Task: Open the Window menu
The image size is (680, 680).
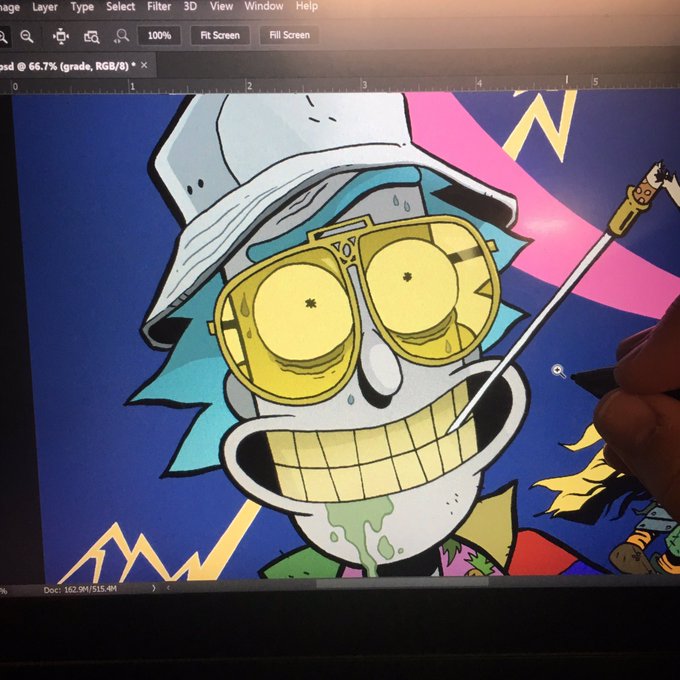Action: pos(264,6)
